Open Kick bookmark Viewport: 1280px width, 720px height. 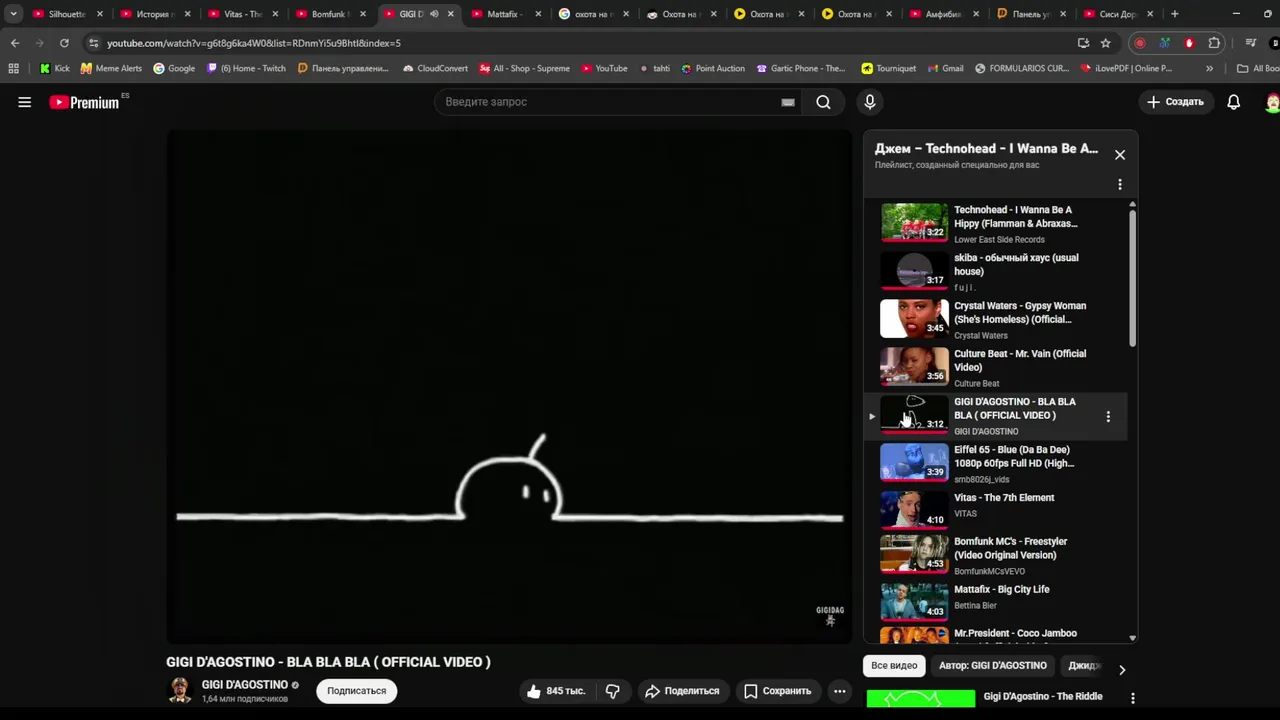(x=54, y=68)
